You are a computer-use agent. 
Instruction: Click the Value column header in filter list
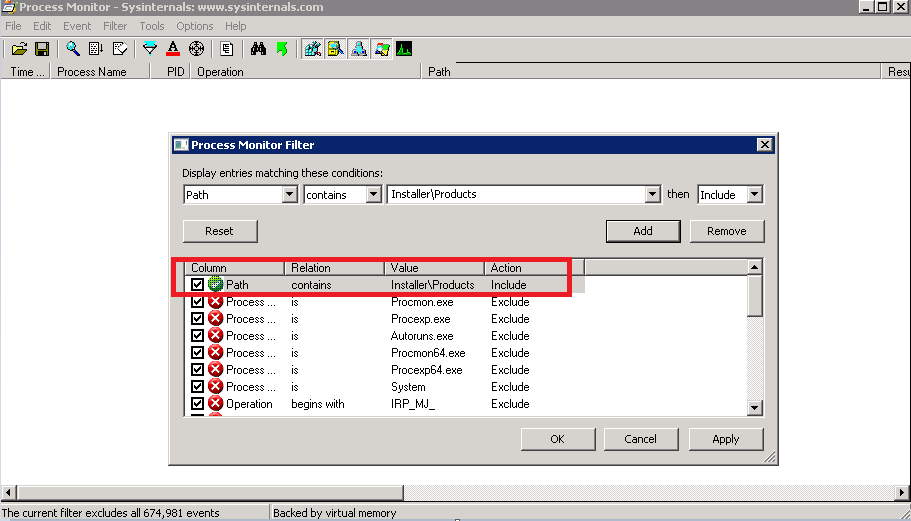(435, 268)
